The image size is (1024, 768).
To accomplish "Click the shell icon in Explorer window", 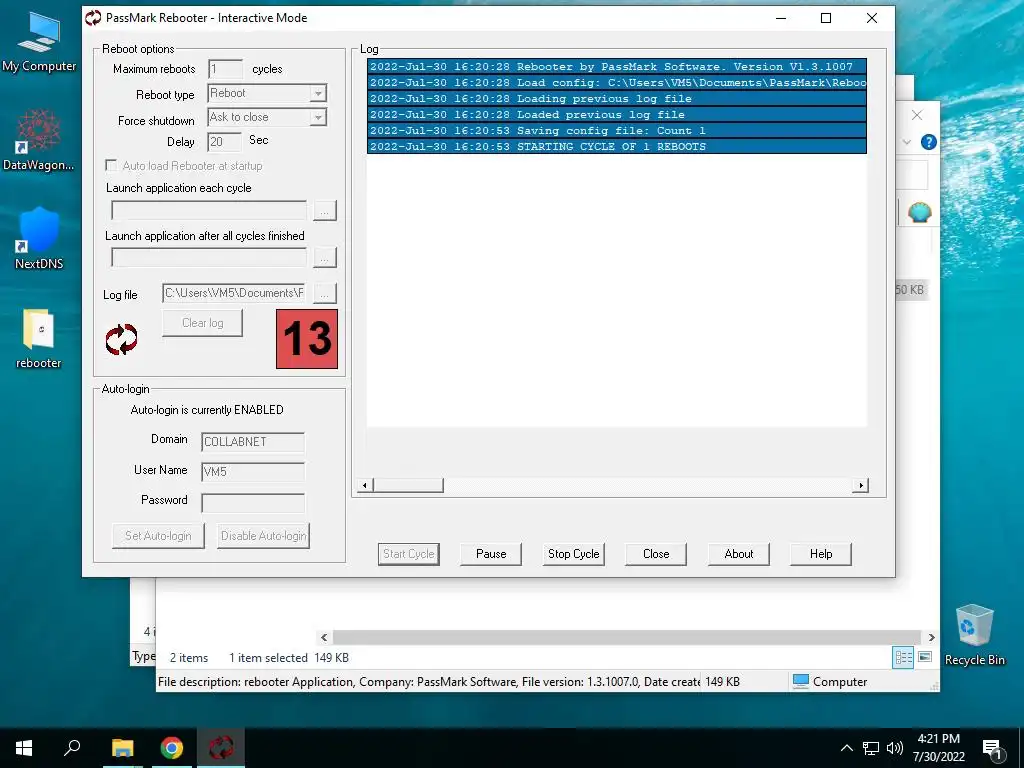I will click(x=920, y=212).
